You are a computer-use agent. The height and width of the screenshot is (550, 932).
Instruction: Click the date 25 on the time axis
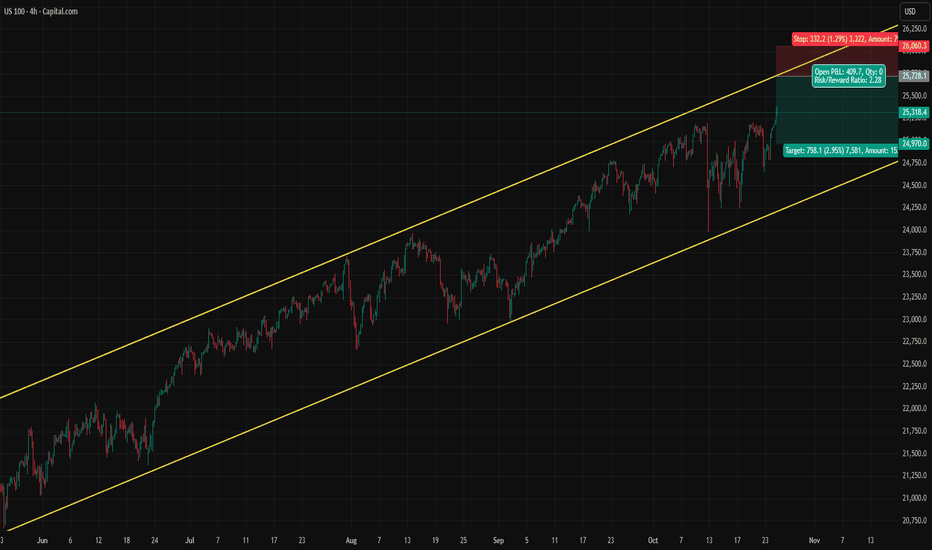click(463, 540)
